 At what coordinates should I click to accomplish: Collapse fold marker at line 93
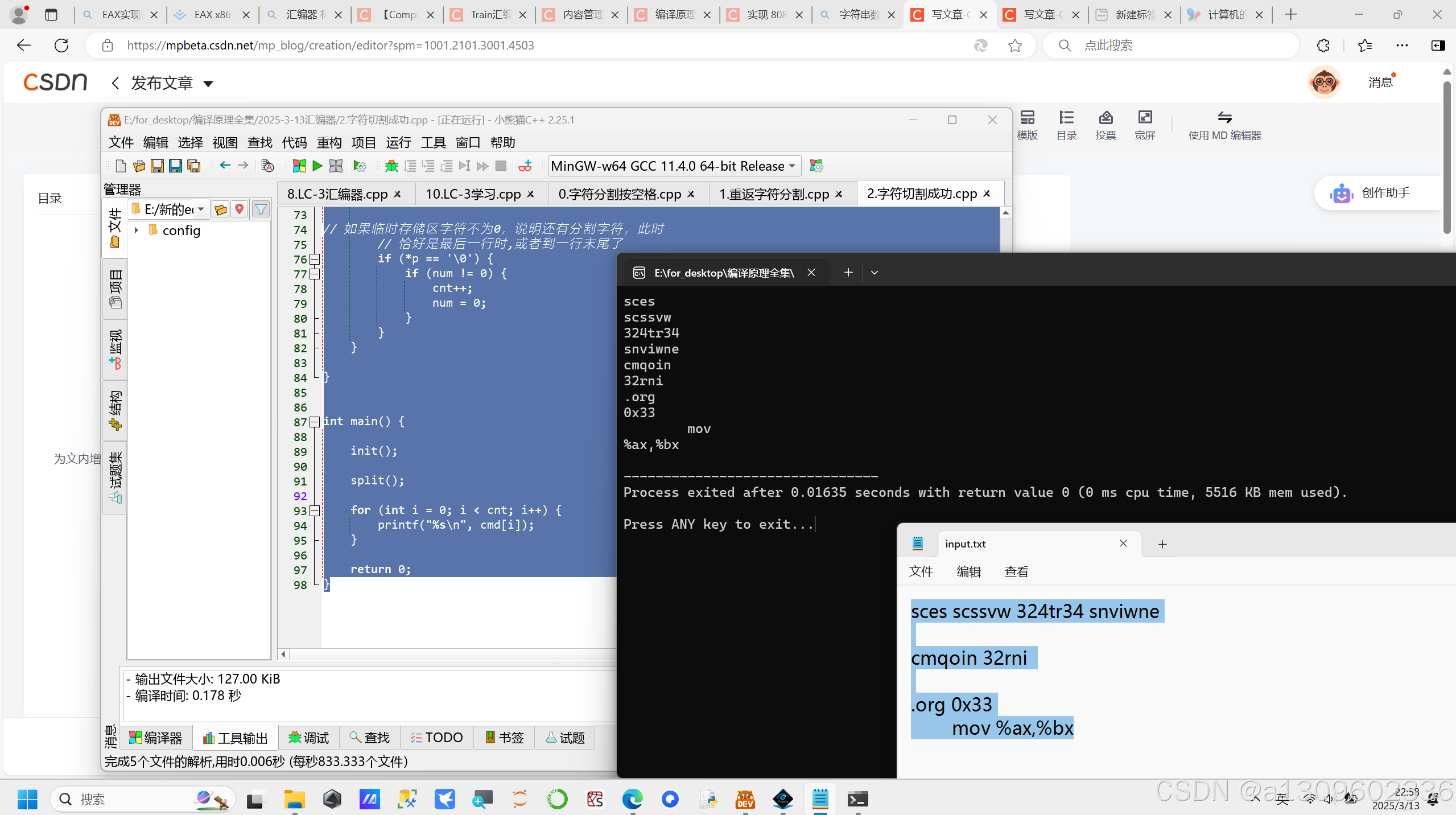(x=315, y=511)
